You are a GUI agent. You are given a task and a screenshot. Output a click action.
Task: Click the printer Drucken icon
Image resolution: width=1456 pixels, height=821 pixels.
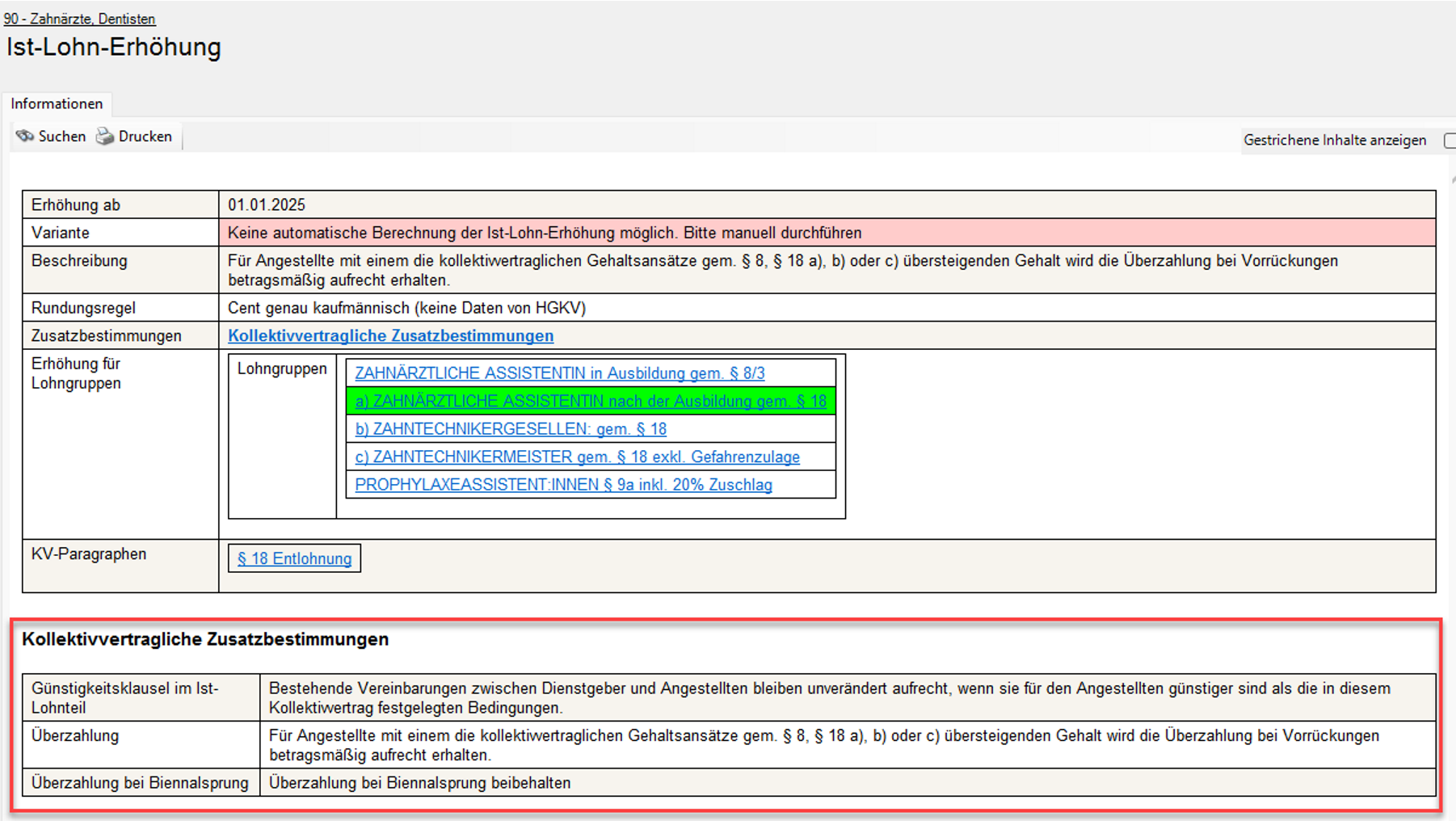coord(105,137)
